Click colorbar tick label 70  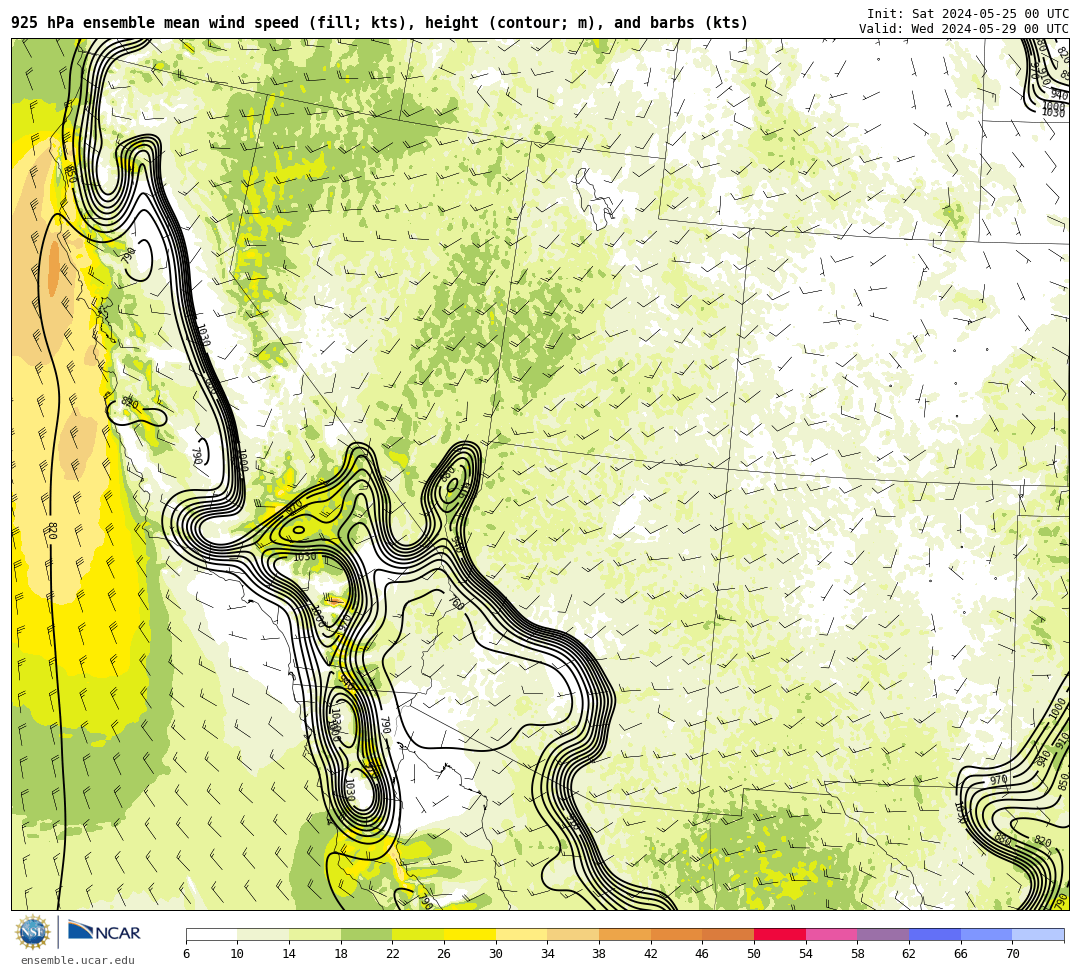pos(1012,954)
